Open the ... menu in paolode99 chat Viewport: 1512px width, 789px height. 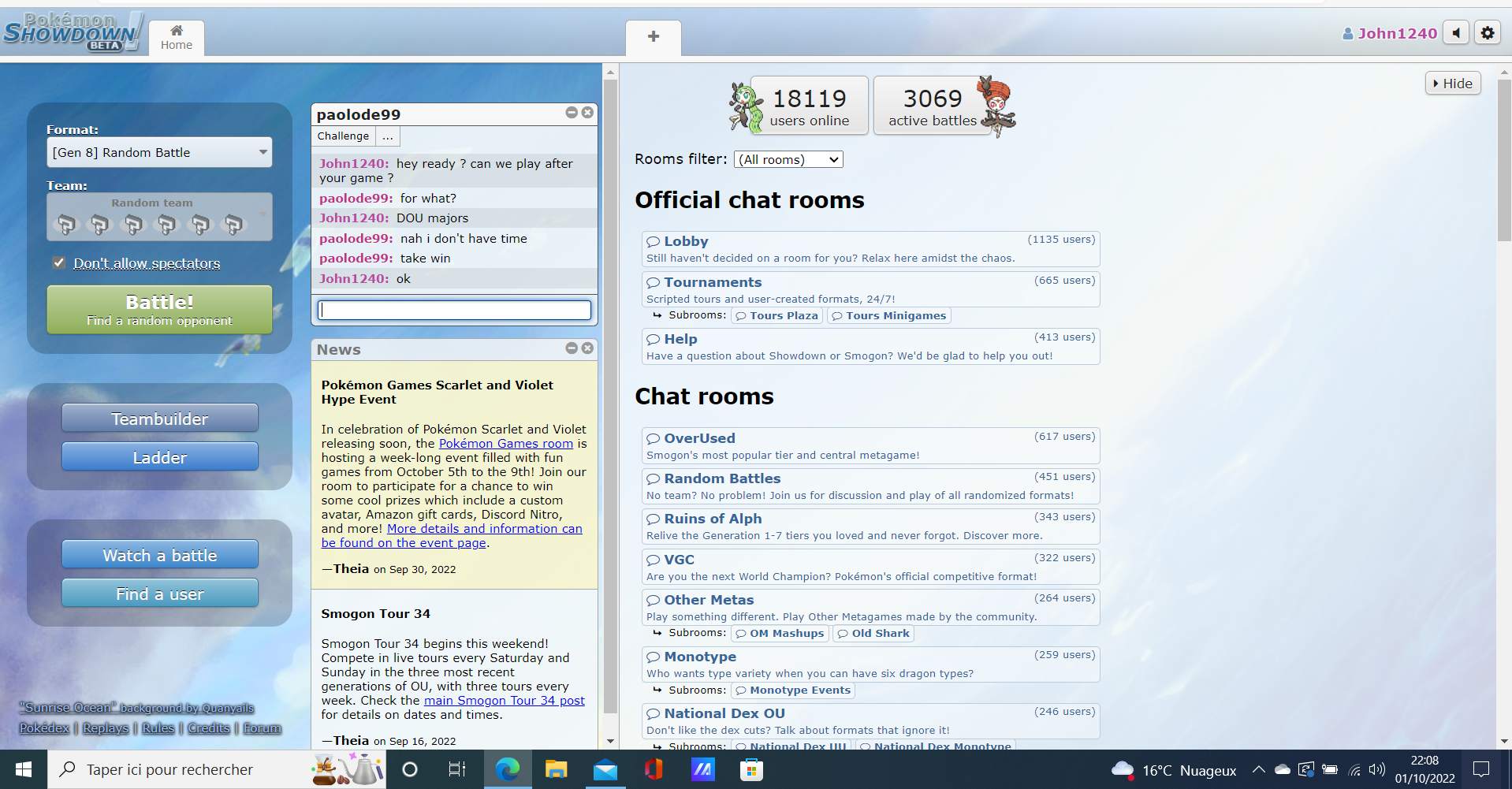coord(387,136)
